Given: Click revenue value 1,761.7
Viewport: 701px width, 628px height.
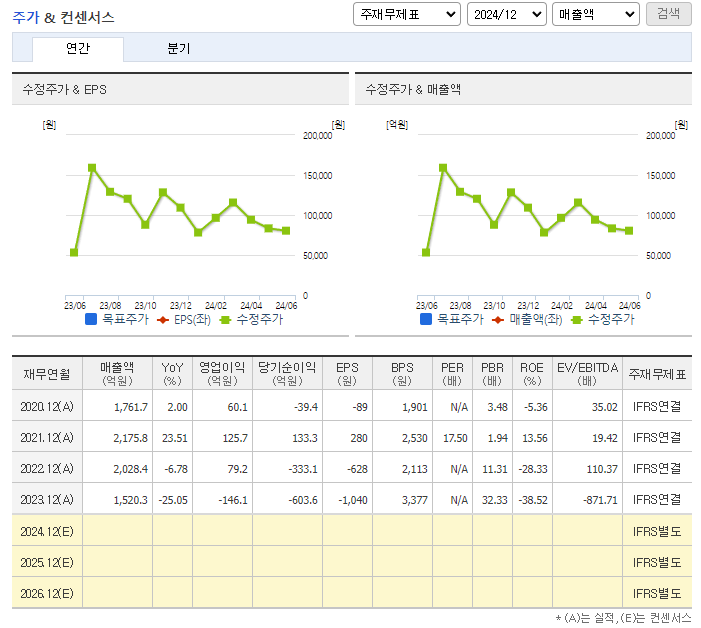Looking at the screenshot, I should 131,407.
